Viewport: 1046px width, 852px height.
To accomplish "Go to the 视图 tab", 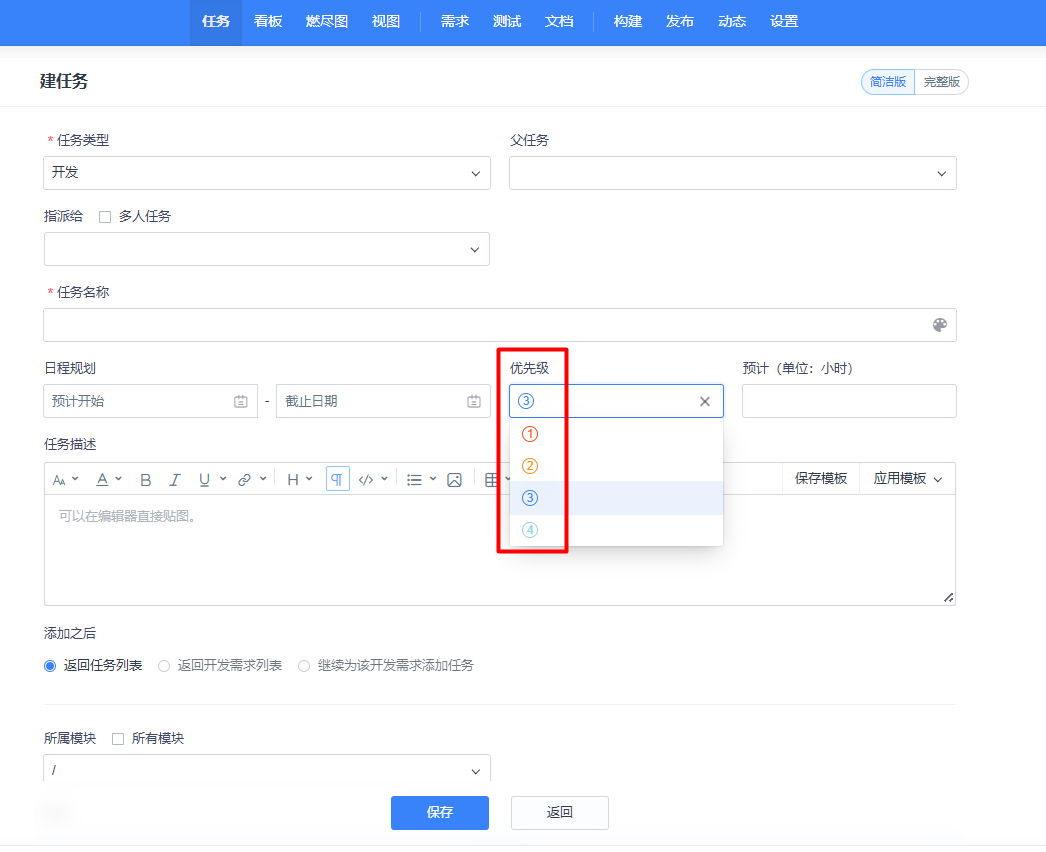I will coord(386,22).
